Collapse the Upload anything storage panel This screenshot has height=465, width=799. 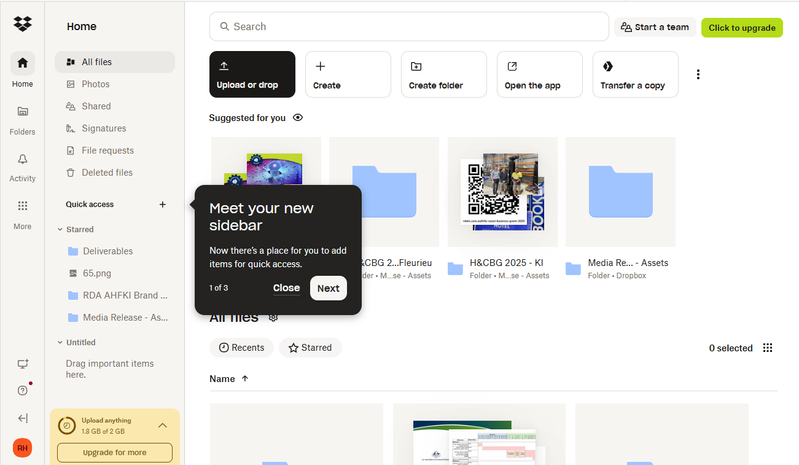(x=162, y=425)
